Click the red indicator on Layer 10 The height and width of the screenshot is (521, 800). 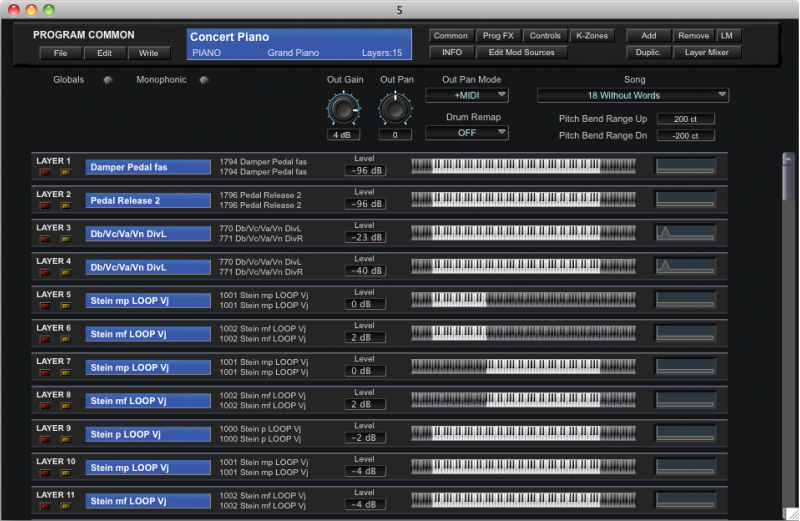coord(44,473)
